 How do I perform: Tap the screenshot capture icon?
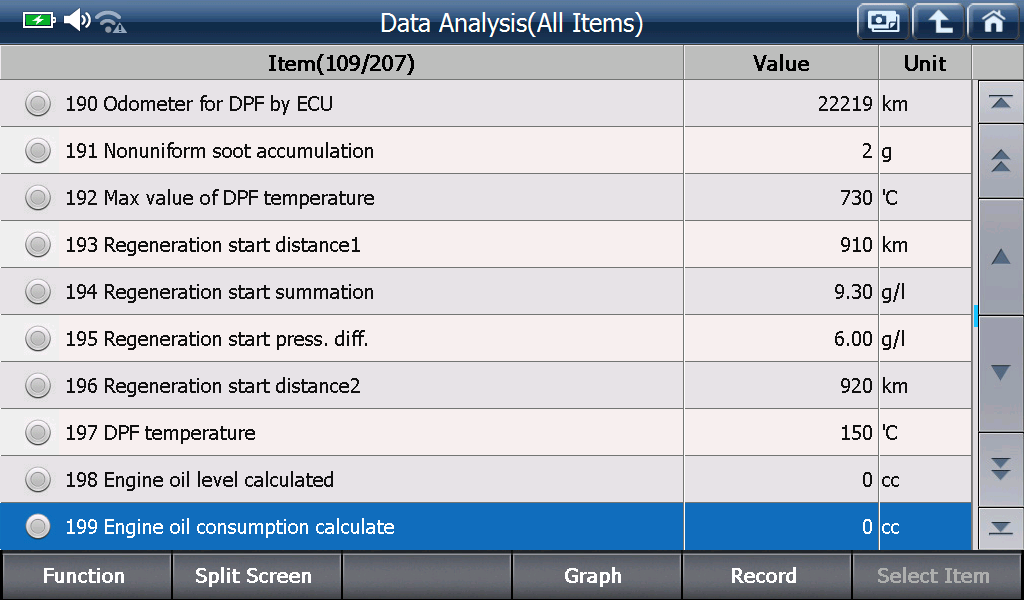[x=883, y=22]
